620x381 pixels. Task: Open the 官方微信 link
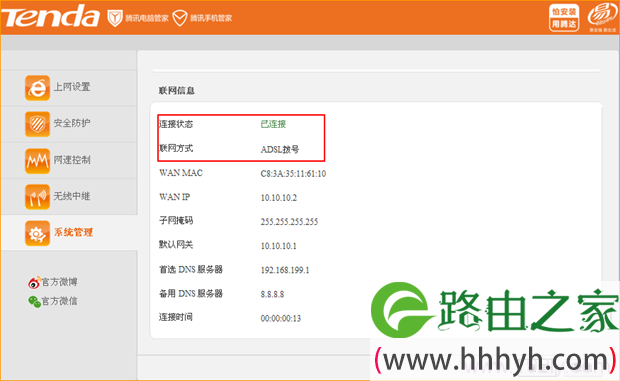(60, 301)
